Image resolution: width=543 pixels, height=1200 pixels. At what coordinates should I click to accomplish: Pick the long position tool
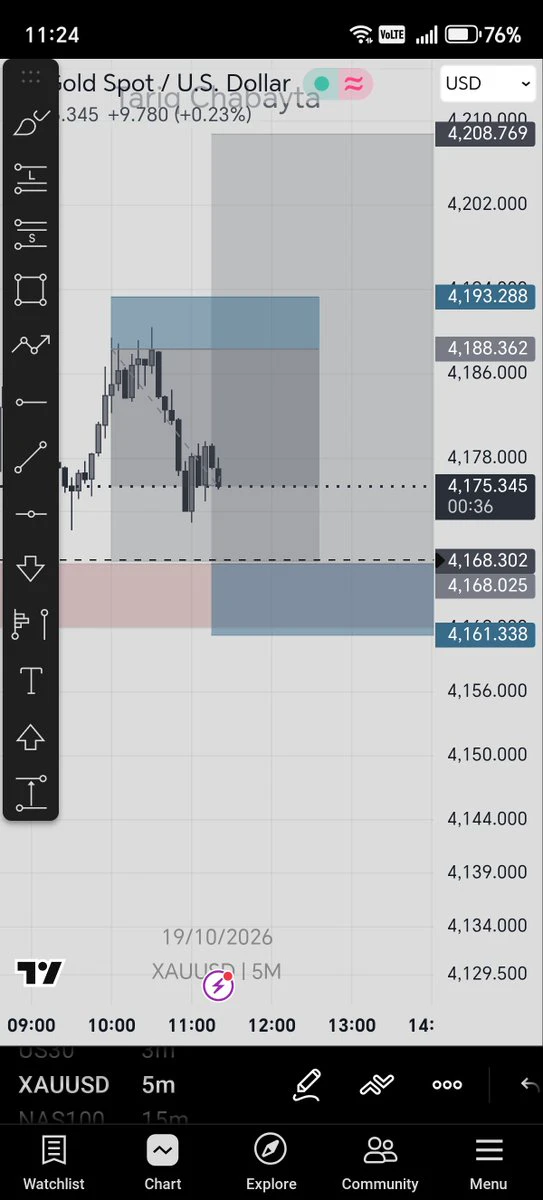click(x=30, y=178)
